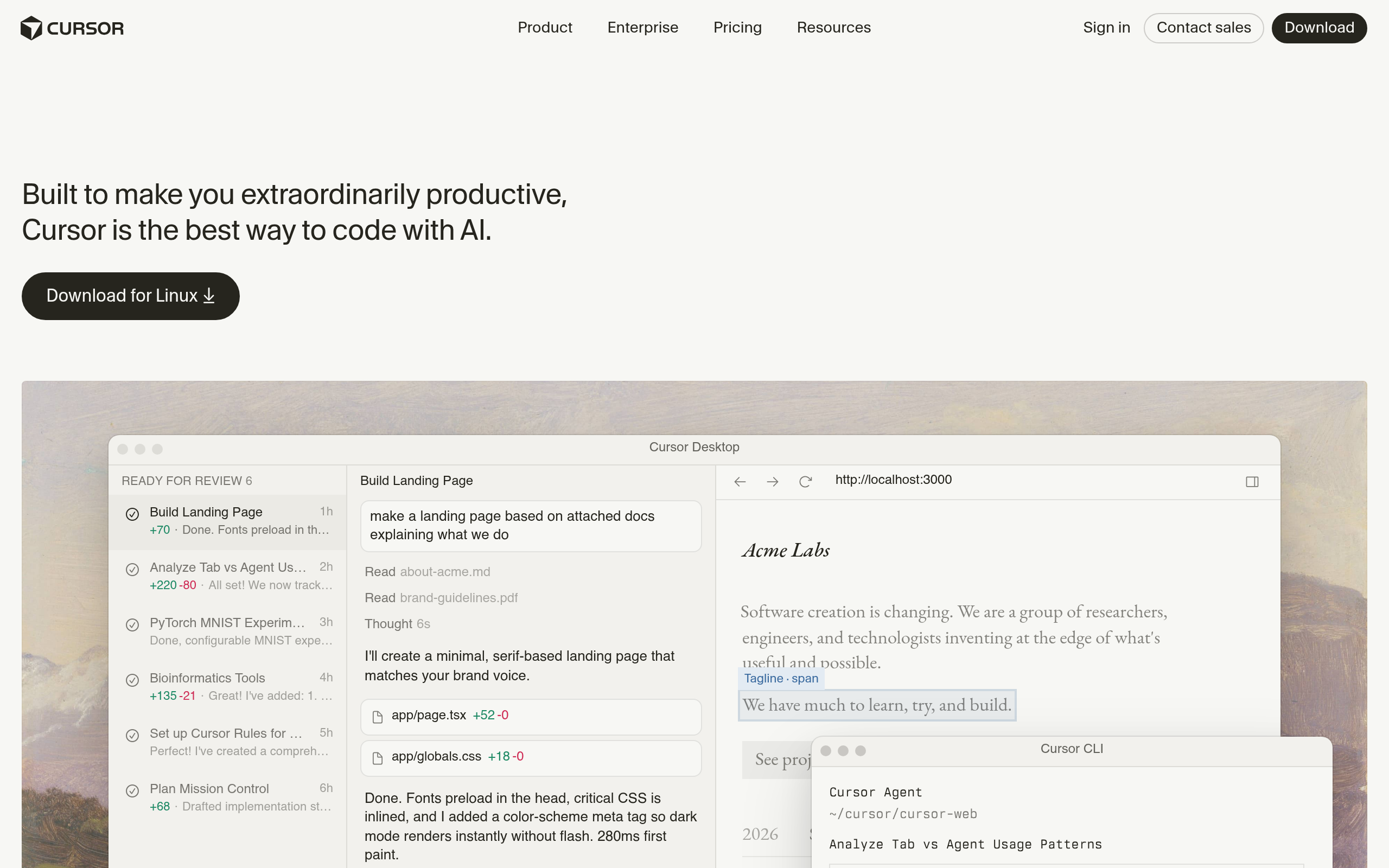Click the browser forward arrow in Cursor Desktop
The height and width of the screenshot is (868, 1389).
773,482
